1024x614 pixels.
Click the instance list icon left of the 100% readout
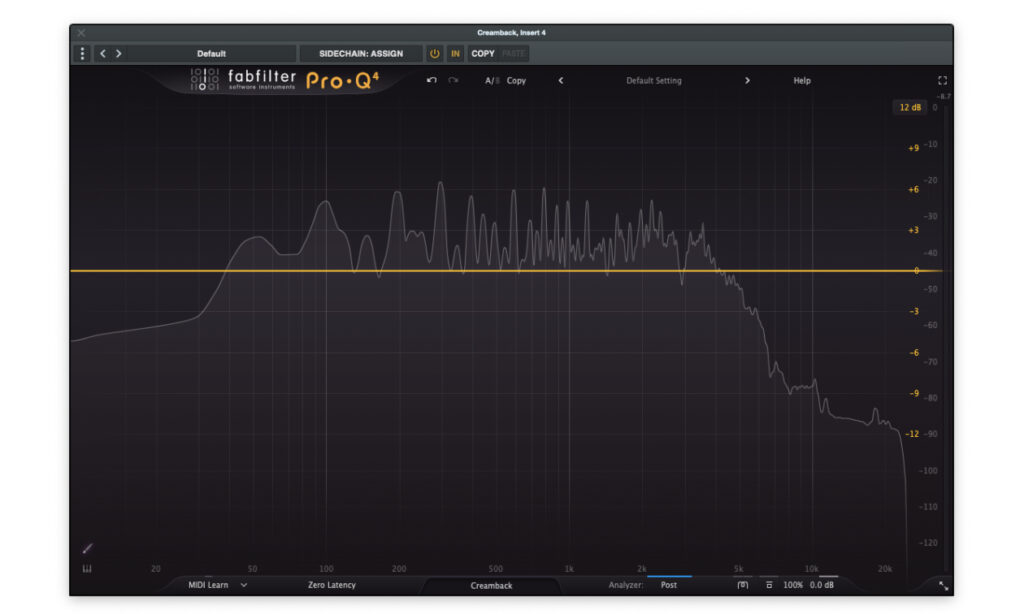coord(743,585)
